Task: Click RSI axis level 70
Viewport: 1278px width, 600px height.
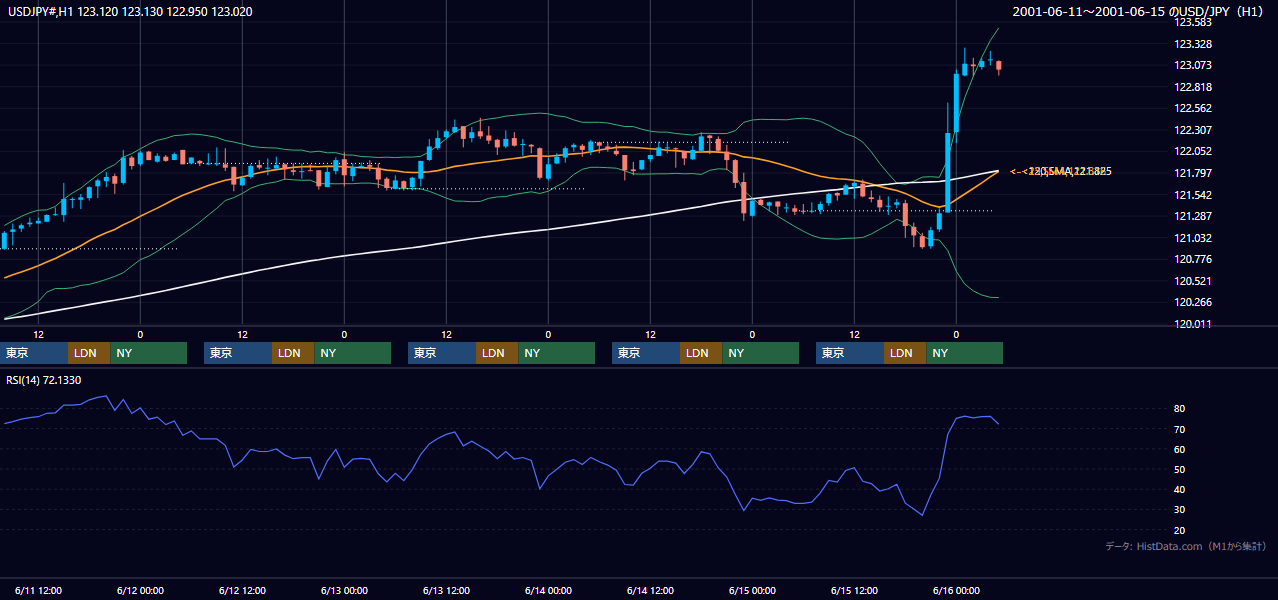Action: [1180, 429]
